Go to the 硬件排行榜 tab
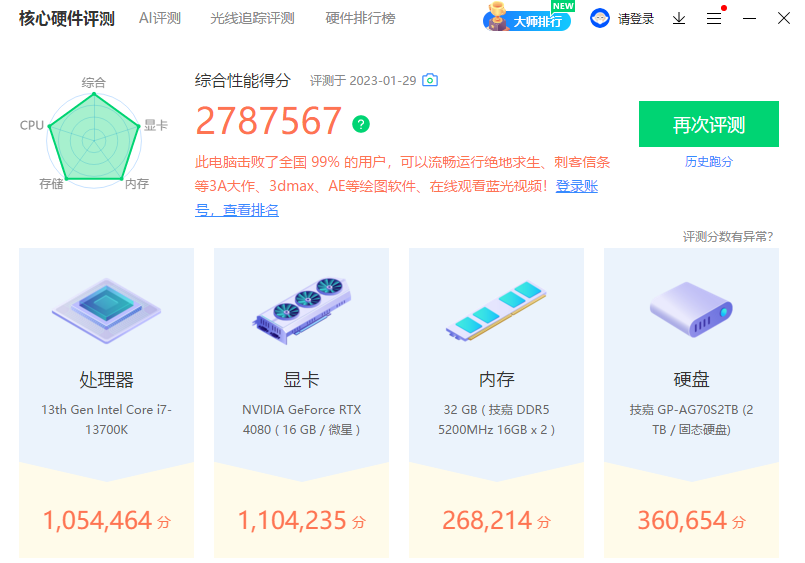Image resolution: width=805 pixels, height=563 pixels. pos(360,19)
